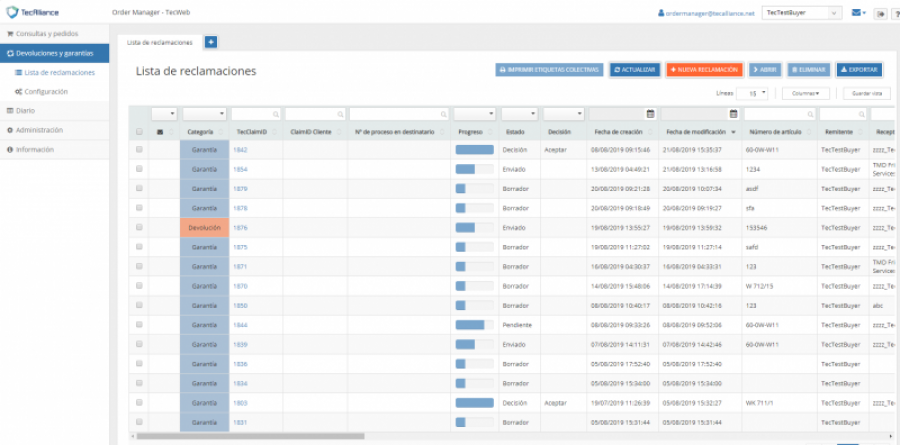Check the row for claim 1803

[x=139, y=403]
